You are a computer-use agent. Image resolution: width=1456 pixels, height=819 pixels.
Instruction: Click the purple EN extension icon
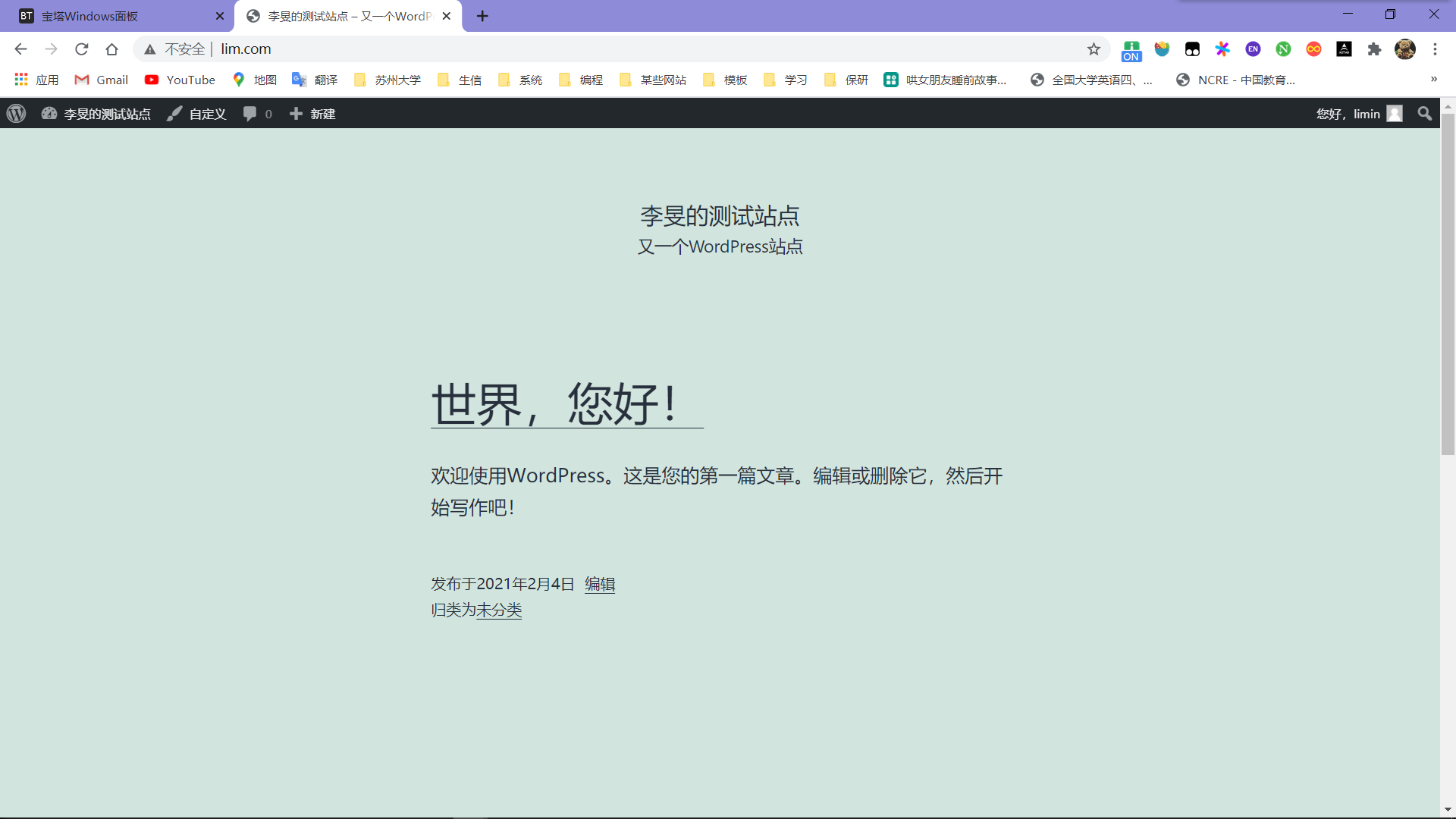(x=1253, y=49)
